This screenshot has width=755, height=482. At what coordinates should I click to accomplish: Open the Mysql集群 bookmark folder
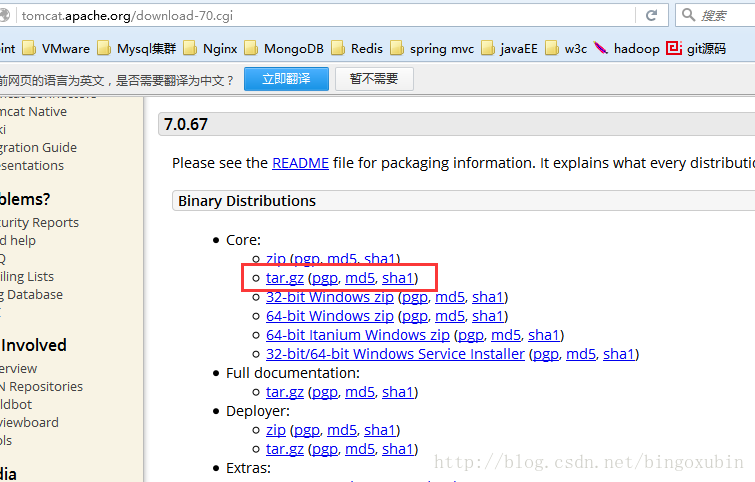pyautogui.click(x=137, y=49)
